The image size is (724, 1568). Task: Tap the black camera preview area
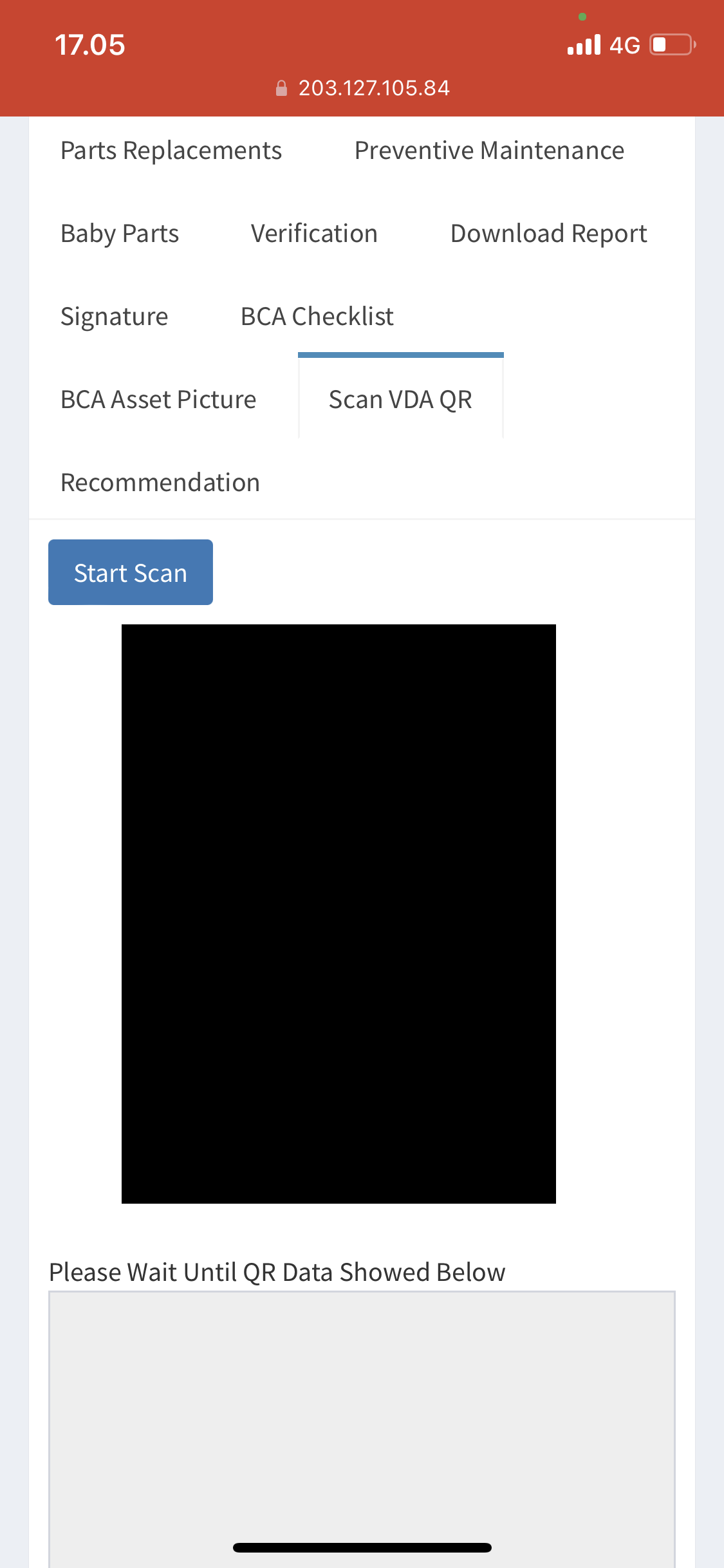point(339,914)
